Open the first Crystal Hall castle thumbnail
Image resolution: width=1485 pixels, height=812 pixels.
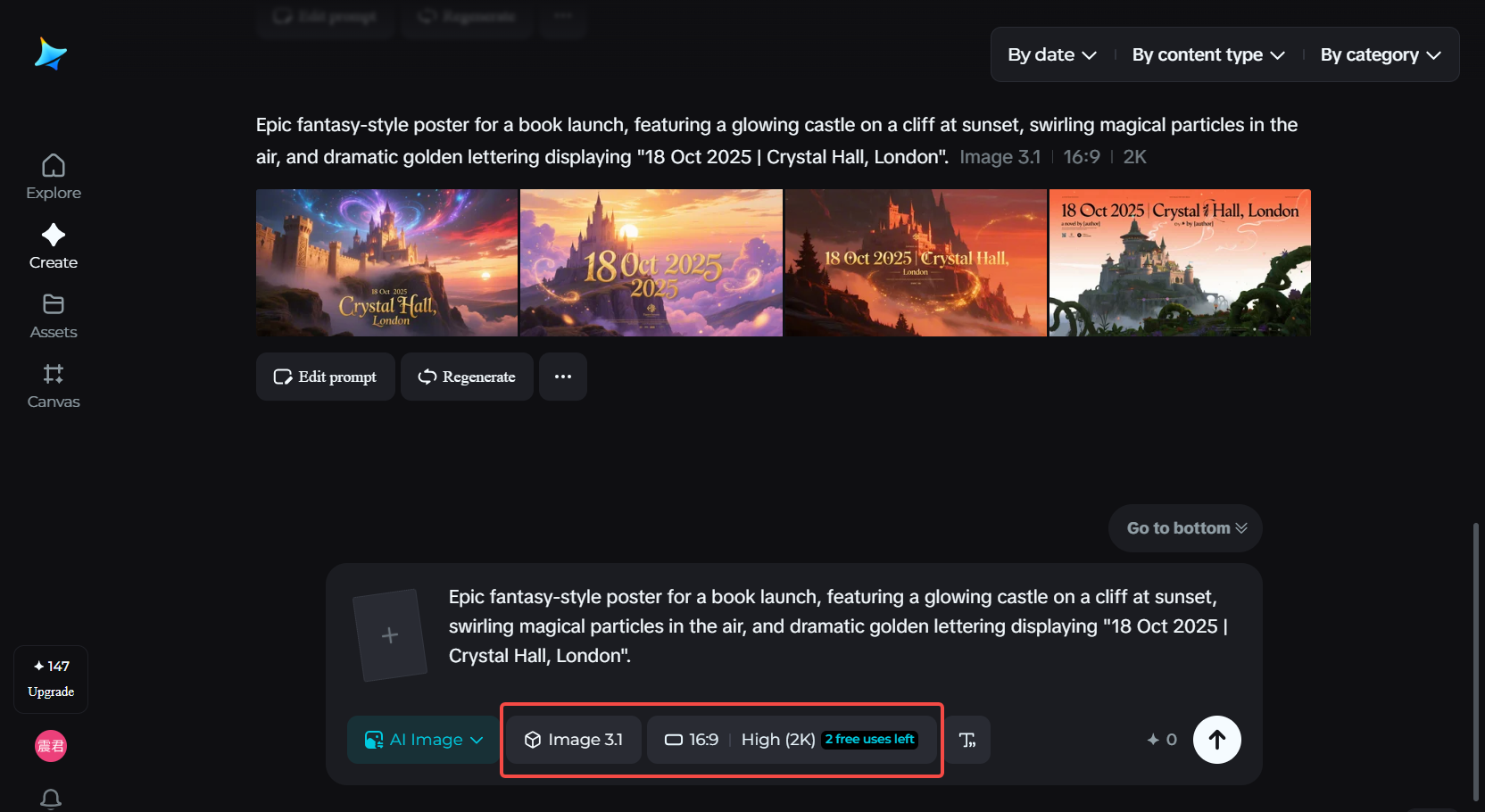pos(386,262)
